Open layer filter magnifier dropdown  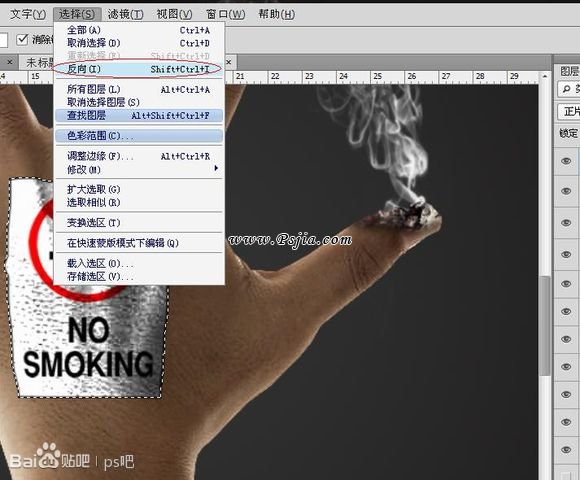(x=566, y=89)
